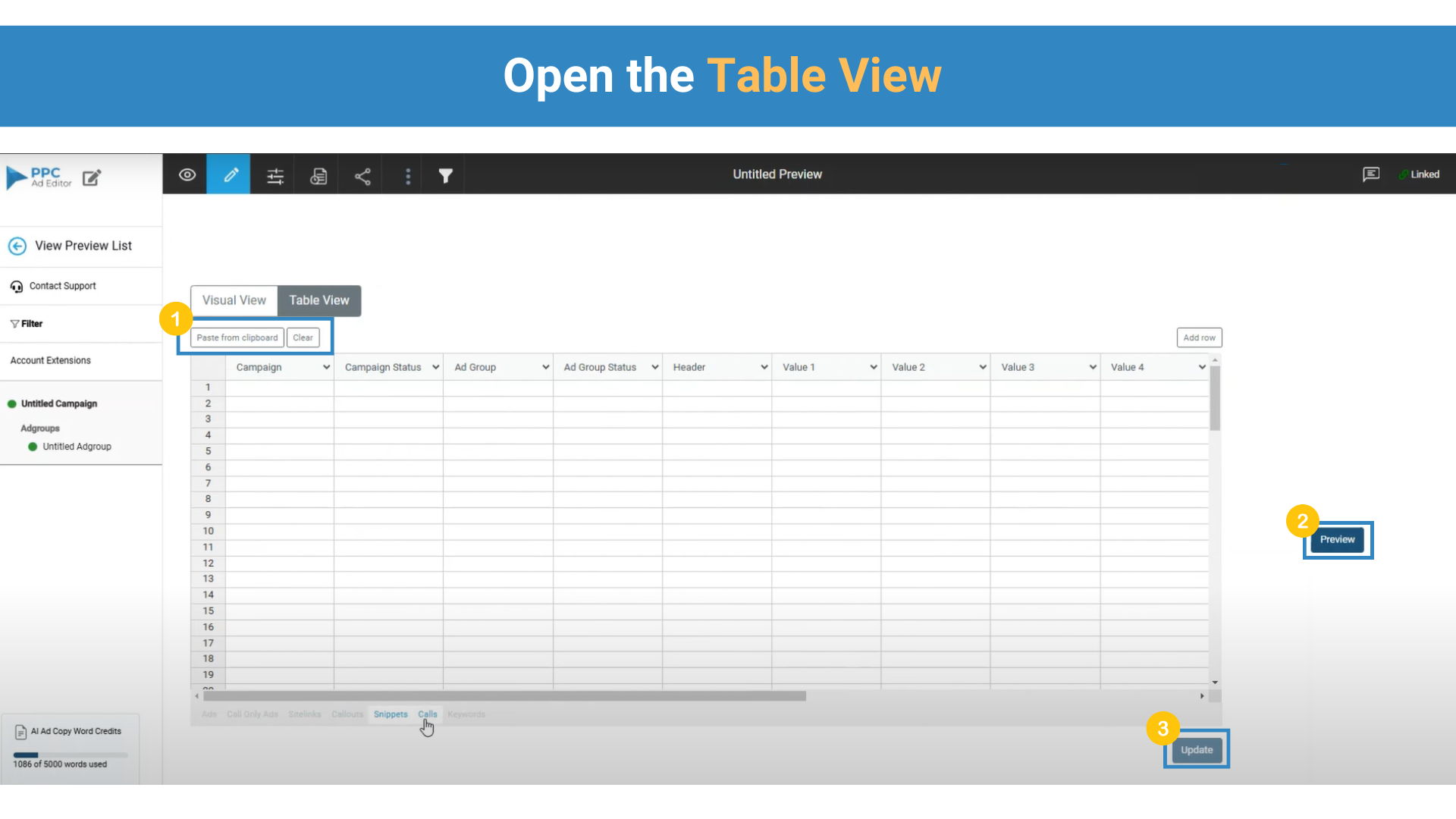1456x819 pixels.
Task: Click the eye preview mode icon
Action: 187,175
